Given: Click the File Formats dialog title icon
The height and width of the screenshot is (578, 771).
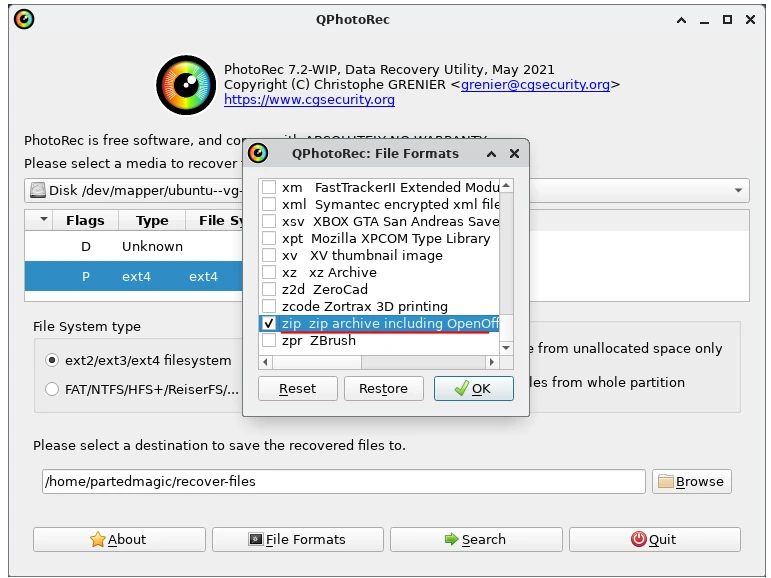Looking at the screenshot, I should point(258,153).
